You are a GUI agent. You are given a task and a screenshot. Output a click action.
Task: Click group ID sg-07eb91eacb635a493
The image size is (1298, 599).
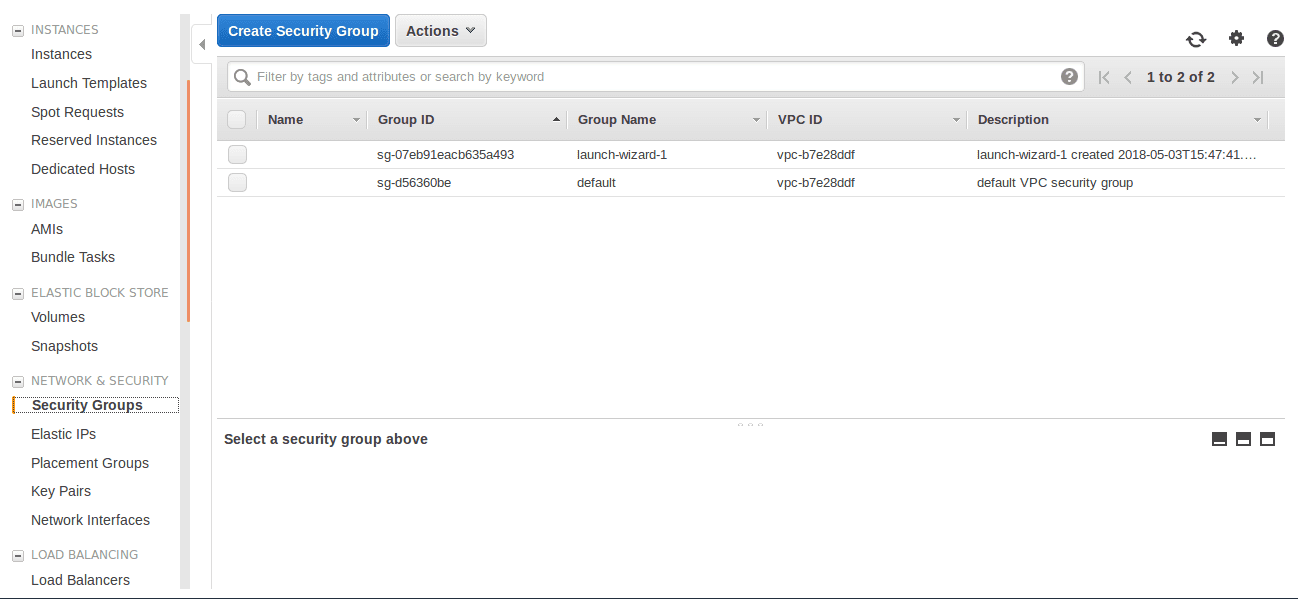445,155
